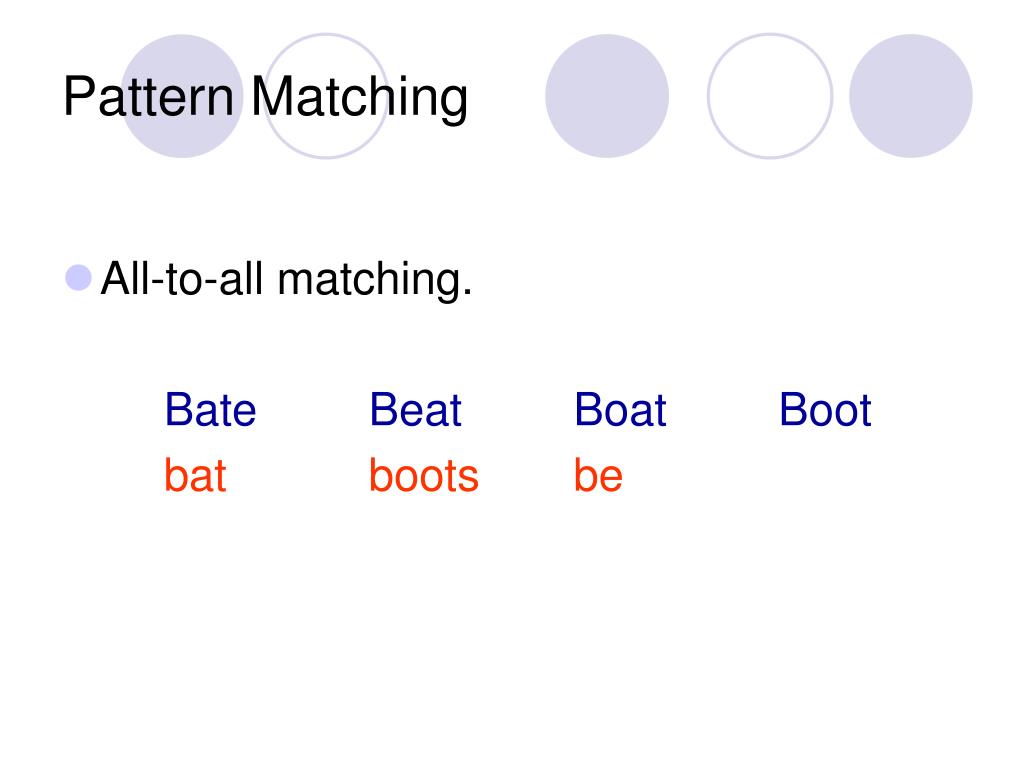1024x768 pixels.
Task: Click the empty outlined circle near right
Action: pos(770,96)
